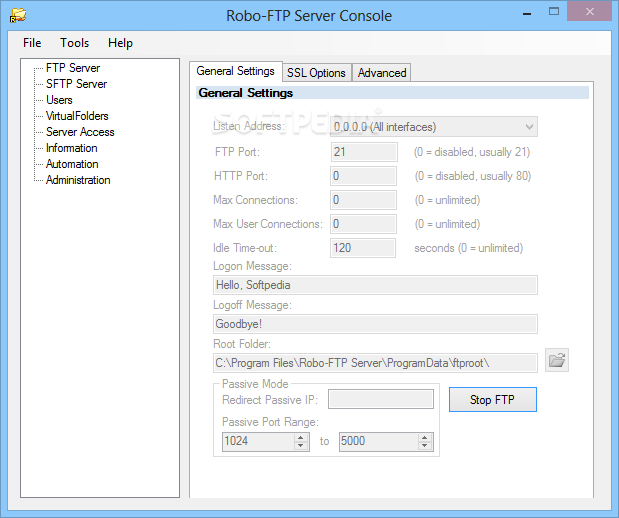Increase passive port range end value 5000
Image resolution: width=619 pixels, height=518 pixels.
424,437
